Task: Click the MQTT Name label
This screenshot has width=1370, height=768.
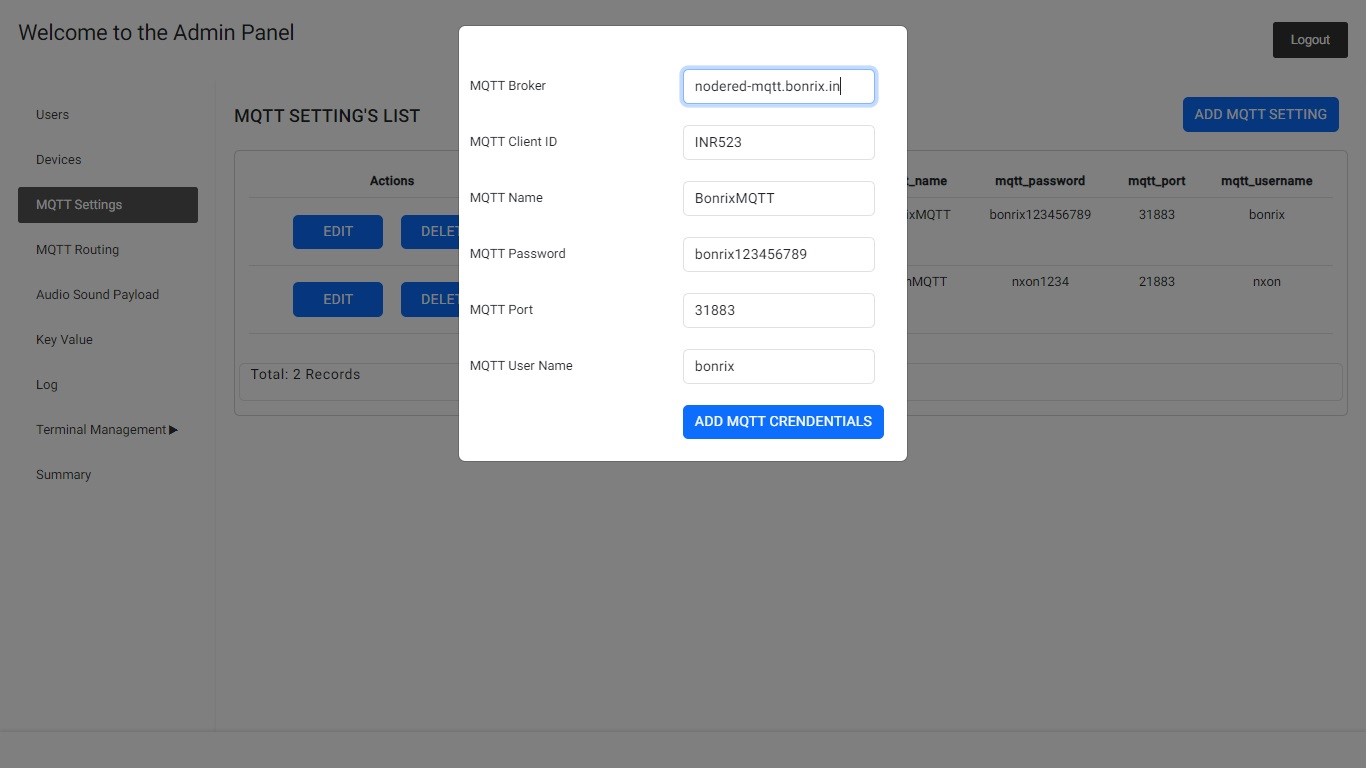Action: (506, 198)
